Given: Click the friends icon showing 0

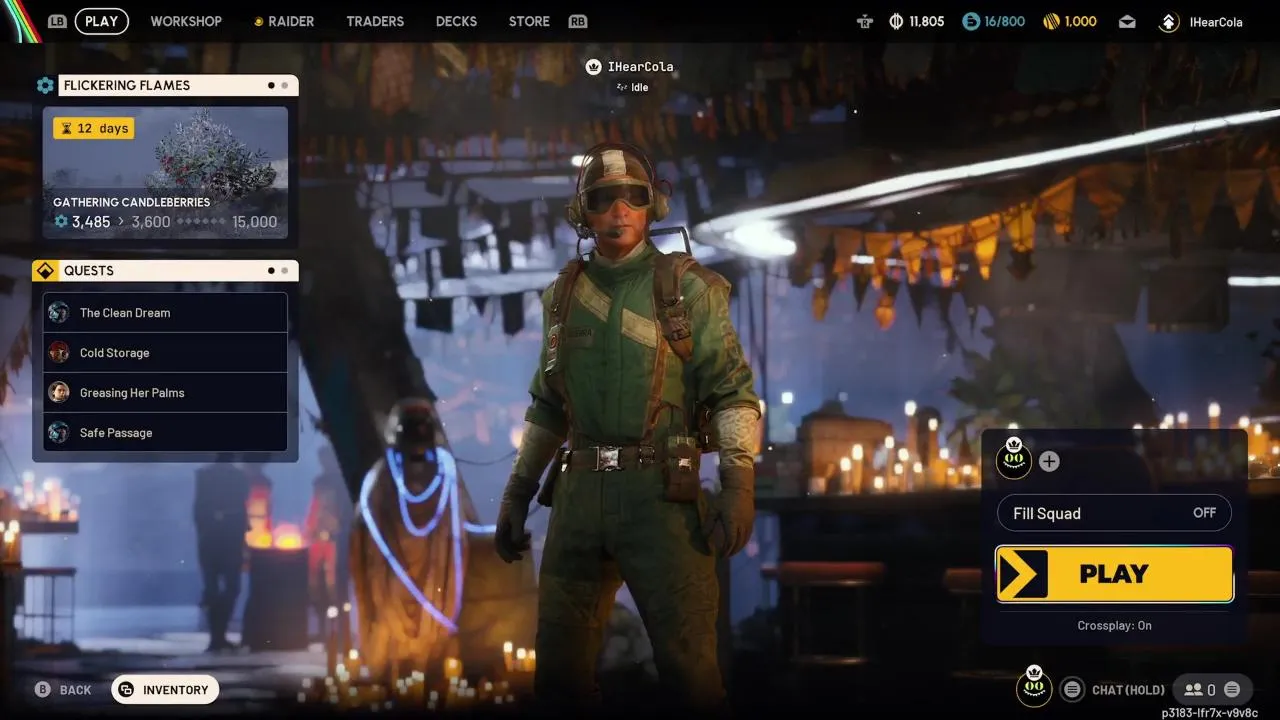Looking at the screenshot, I should 1193,689.
